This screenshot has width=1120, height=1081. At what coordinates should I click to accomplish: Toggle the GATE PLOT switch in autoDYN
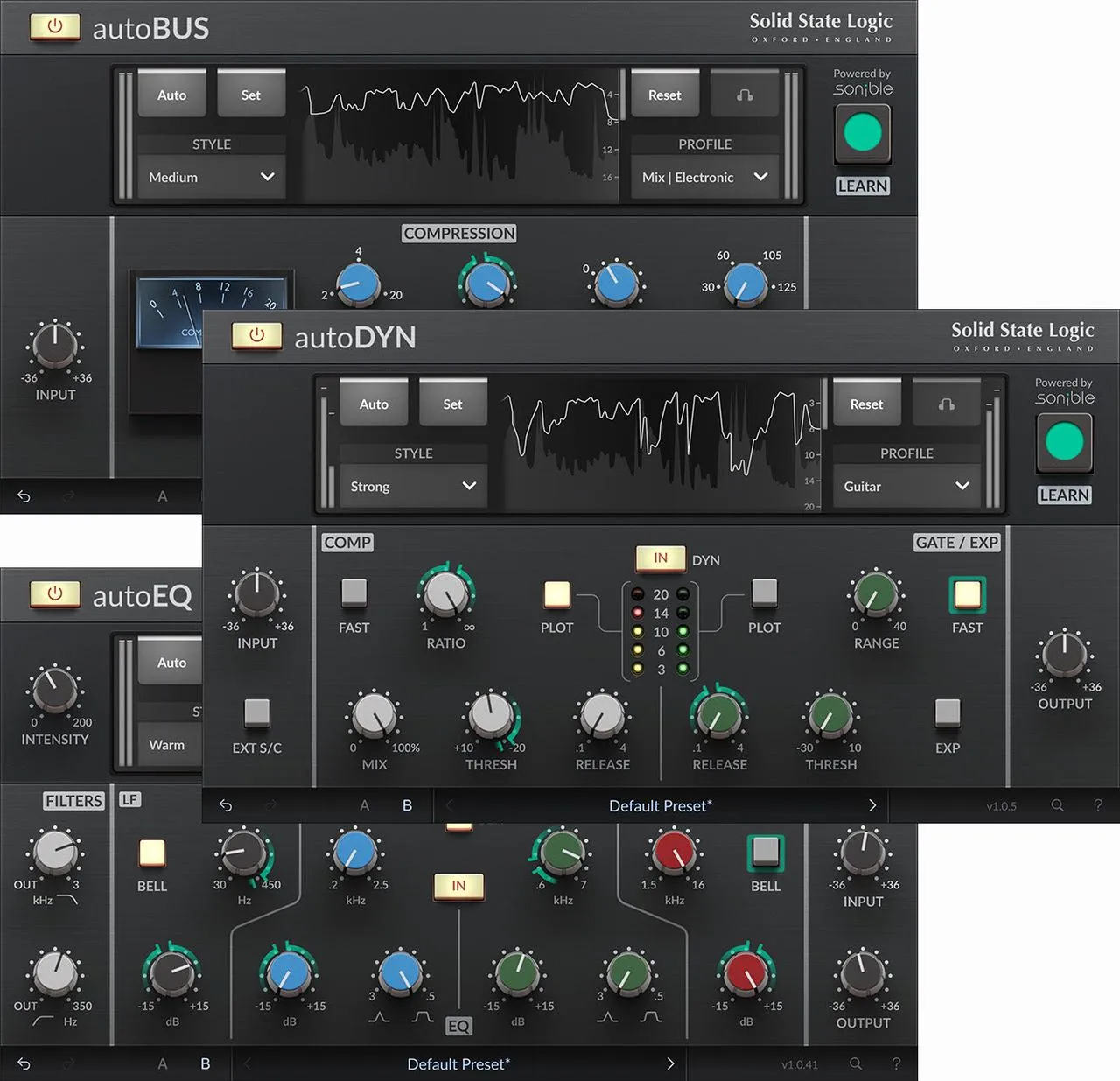point(764,593)
